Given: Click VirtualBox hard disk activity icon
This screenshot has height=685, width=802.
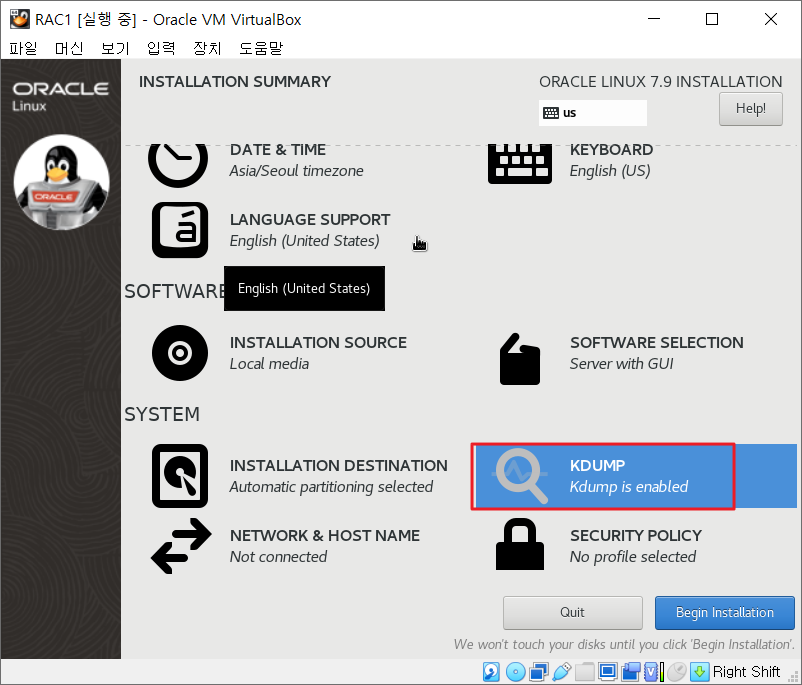Looking at the screenshot, I should click(x=491, y=672).
